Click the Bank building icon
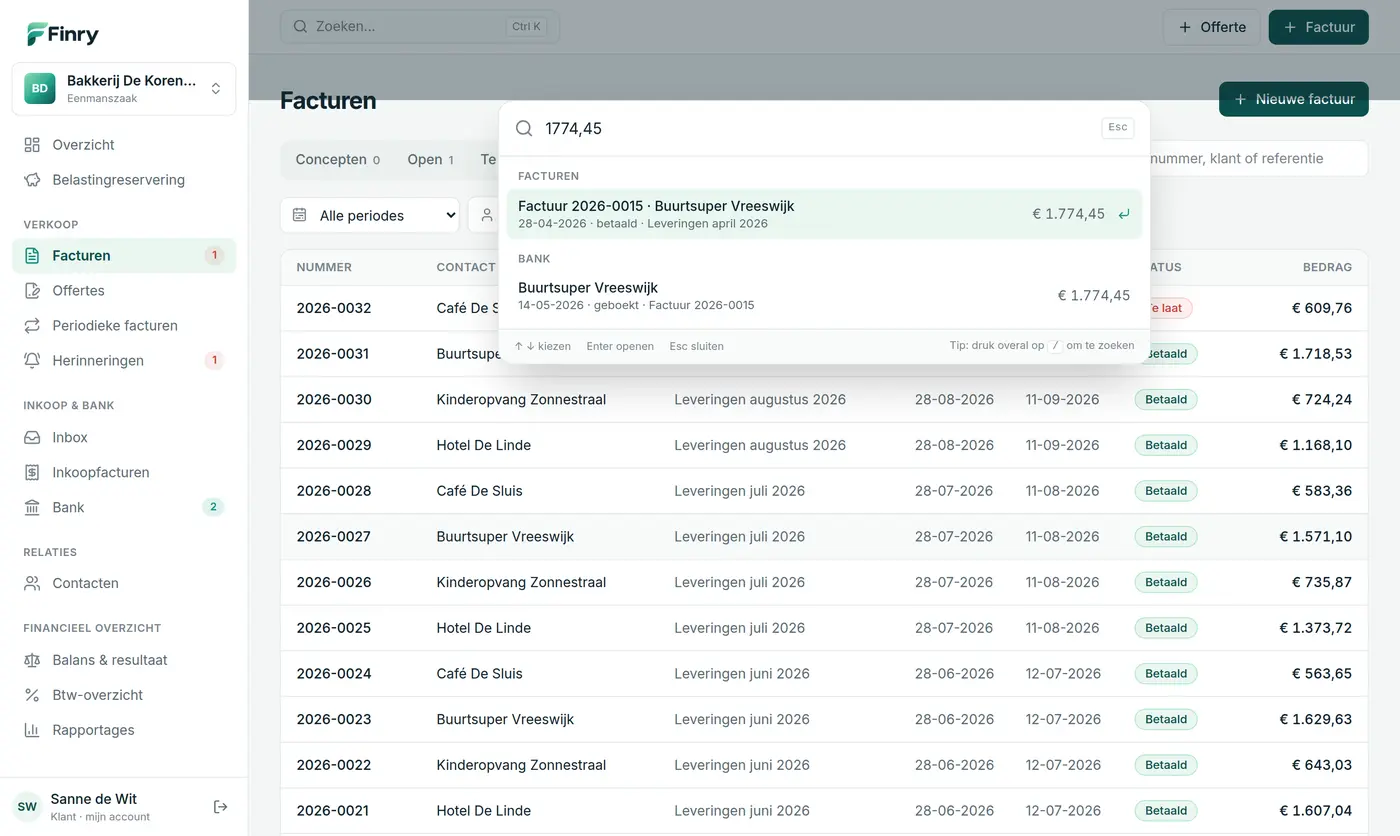Viewport: 1400px width, 836px height. coord(32,508)
